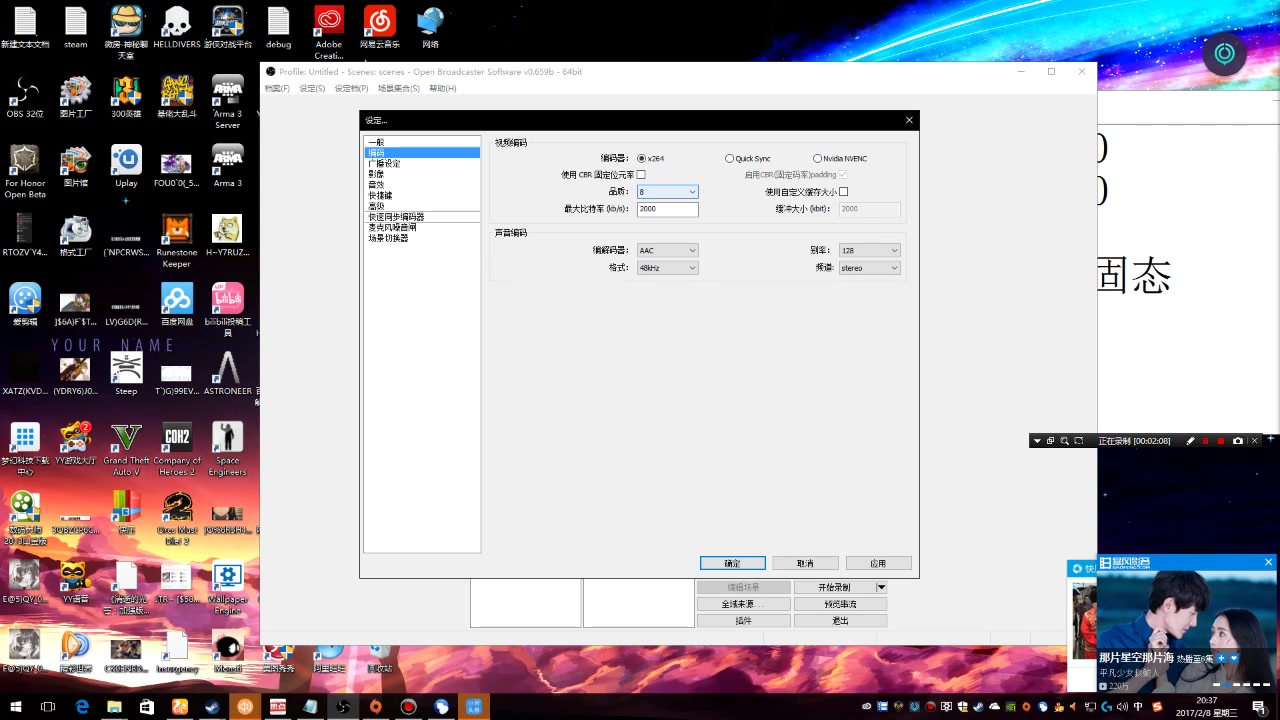Select 场景切换器 in the settings list

[422, 238]
